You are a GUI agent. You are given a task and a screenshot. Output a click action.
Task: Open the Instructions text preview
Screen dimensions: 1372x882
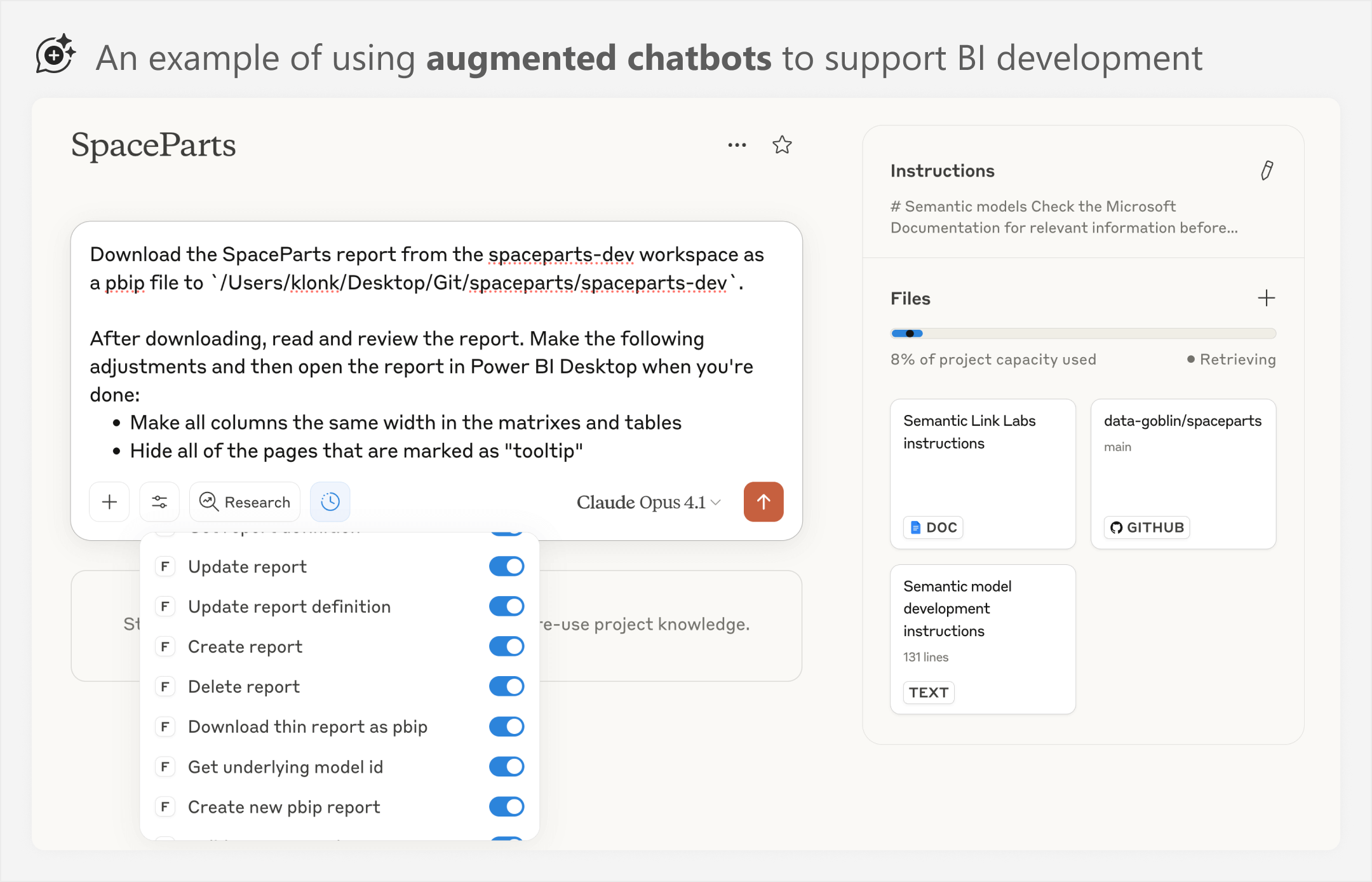pyautogui.click(x=1064, y=217)
